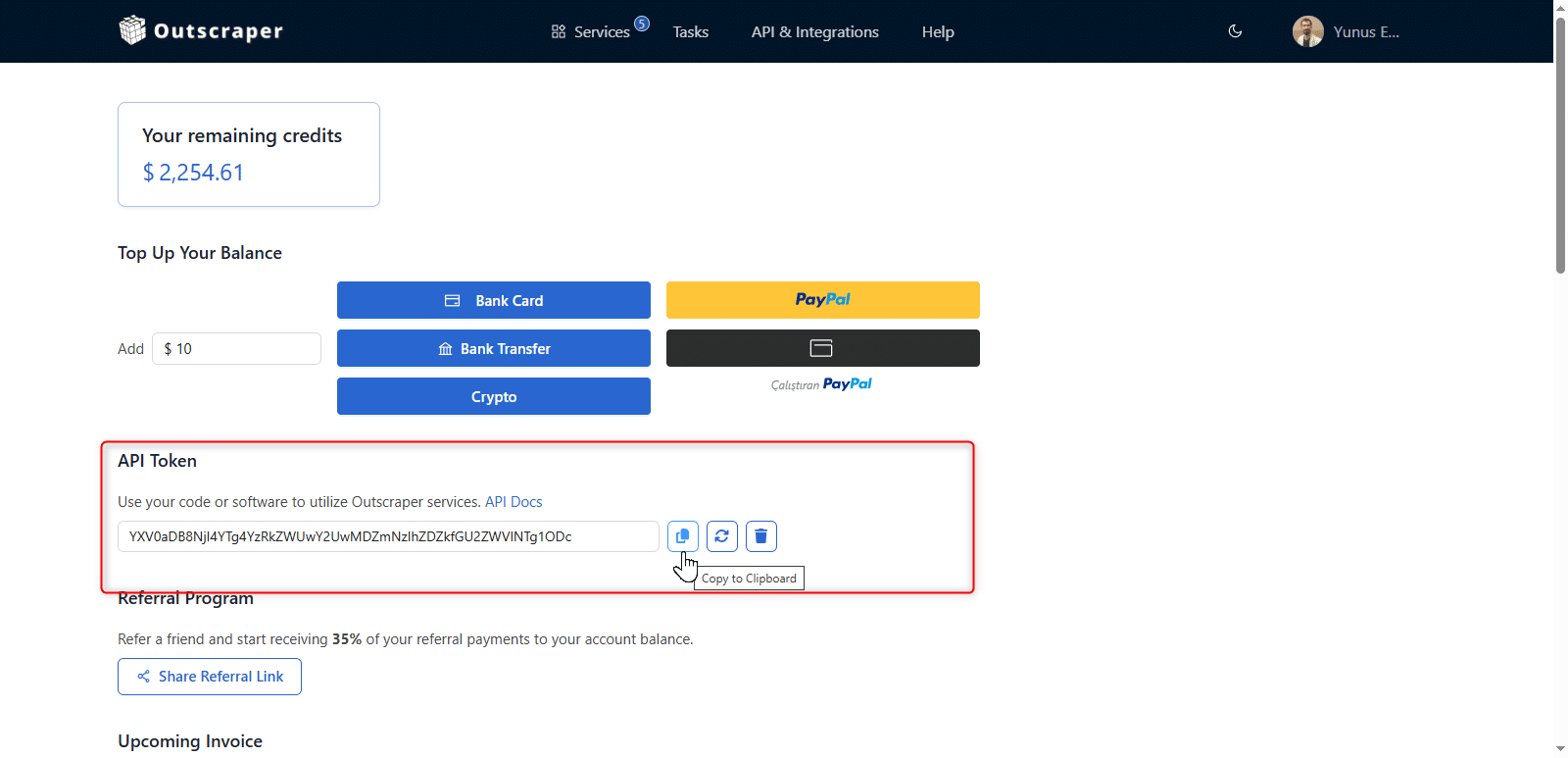The height and width of the screenshot is (758, 1568).
Task: Check out with yellow PayPal button
Action: coord(822,300)
